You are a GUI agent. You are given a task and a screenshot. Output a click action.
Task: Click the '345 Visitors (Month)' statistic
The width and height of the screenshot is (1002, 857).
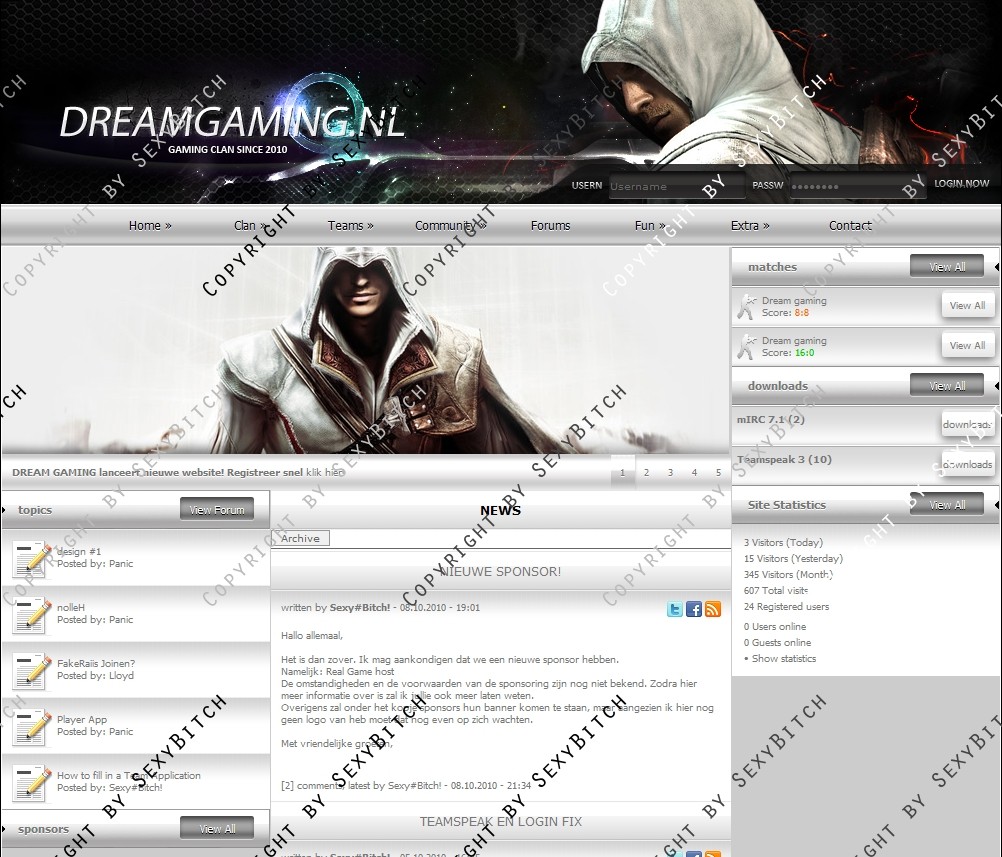pos(788,575)
